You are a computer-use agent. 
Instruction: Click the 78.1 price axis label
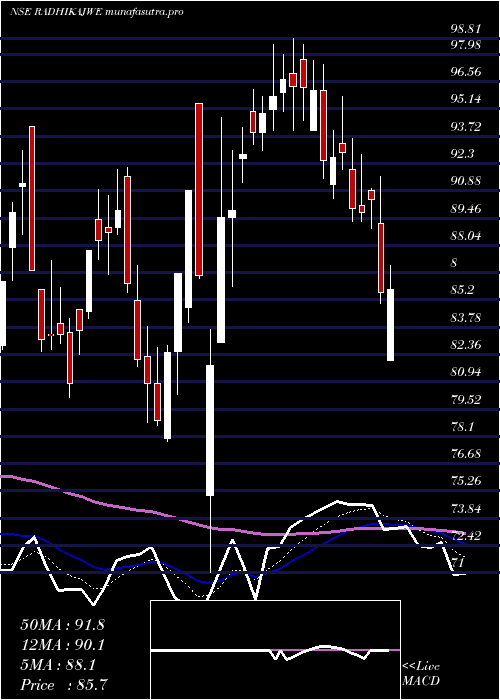463,427
